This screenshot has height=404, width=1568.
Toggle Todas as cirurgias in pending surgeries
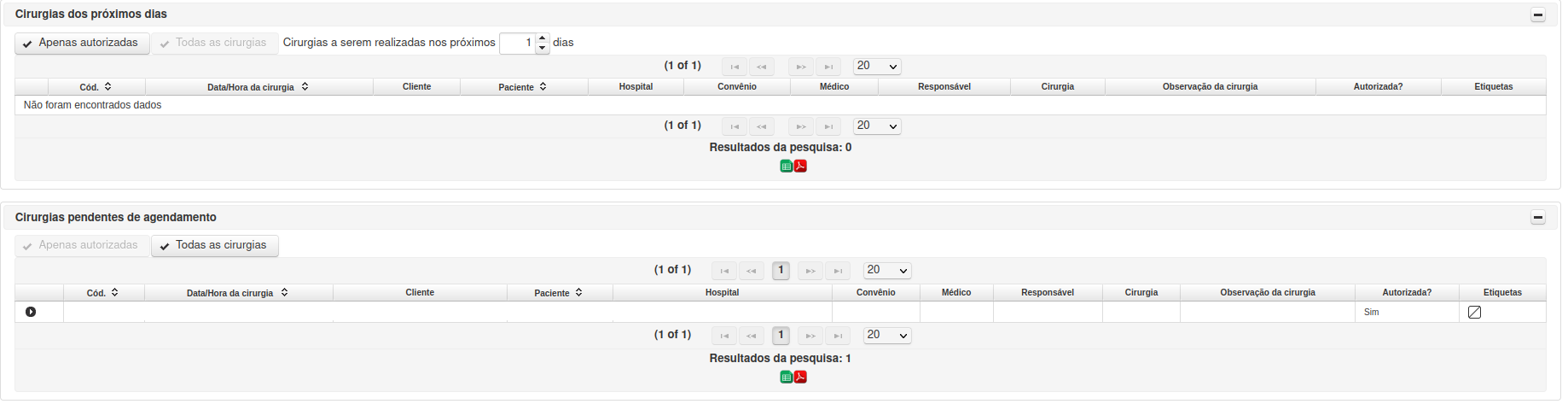coord(215,245)
